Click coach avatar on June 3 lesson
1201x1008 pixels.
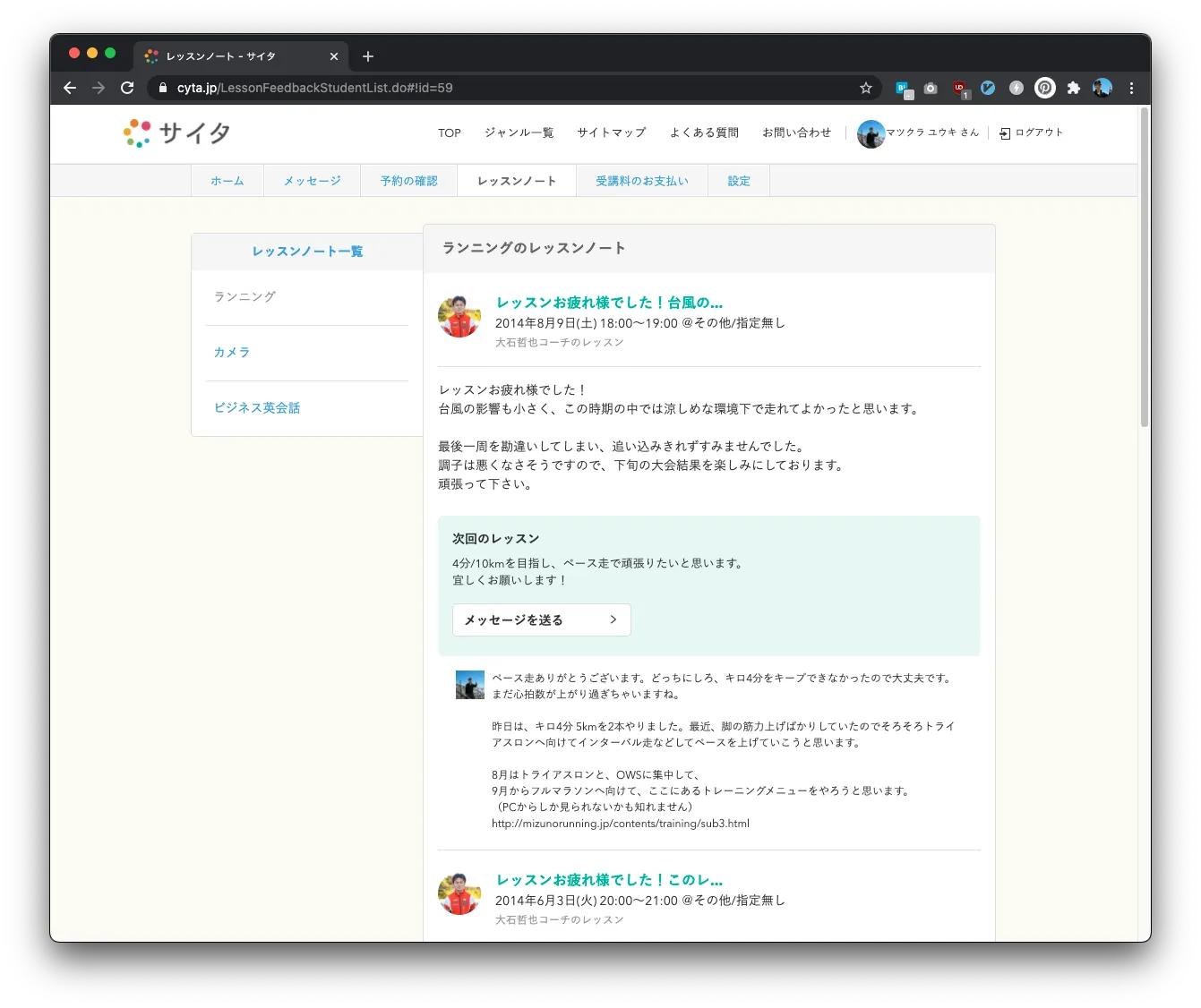pos(459,893)
